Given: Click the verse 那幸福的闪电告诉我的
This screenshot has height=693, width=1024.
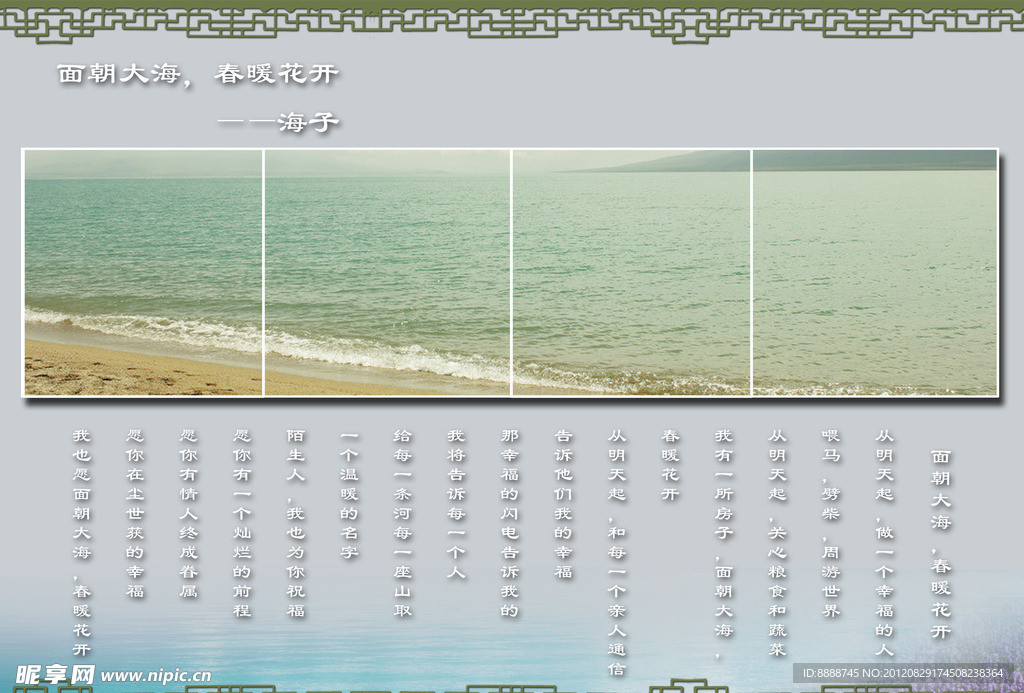Looking at the screenshot, I should [510, 523].
